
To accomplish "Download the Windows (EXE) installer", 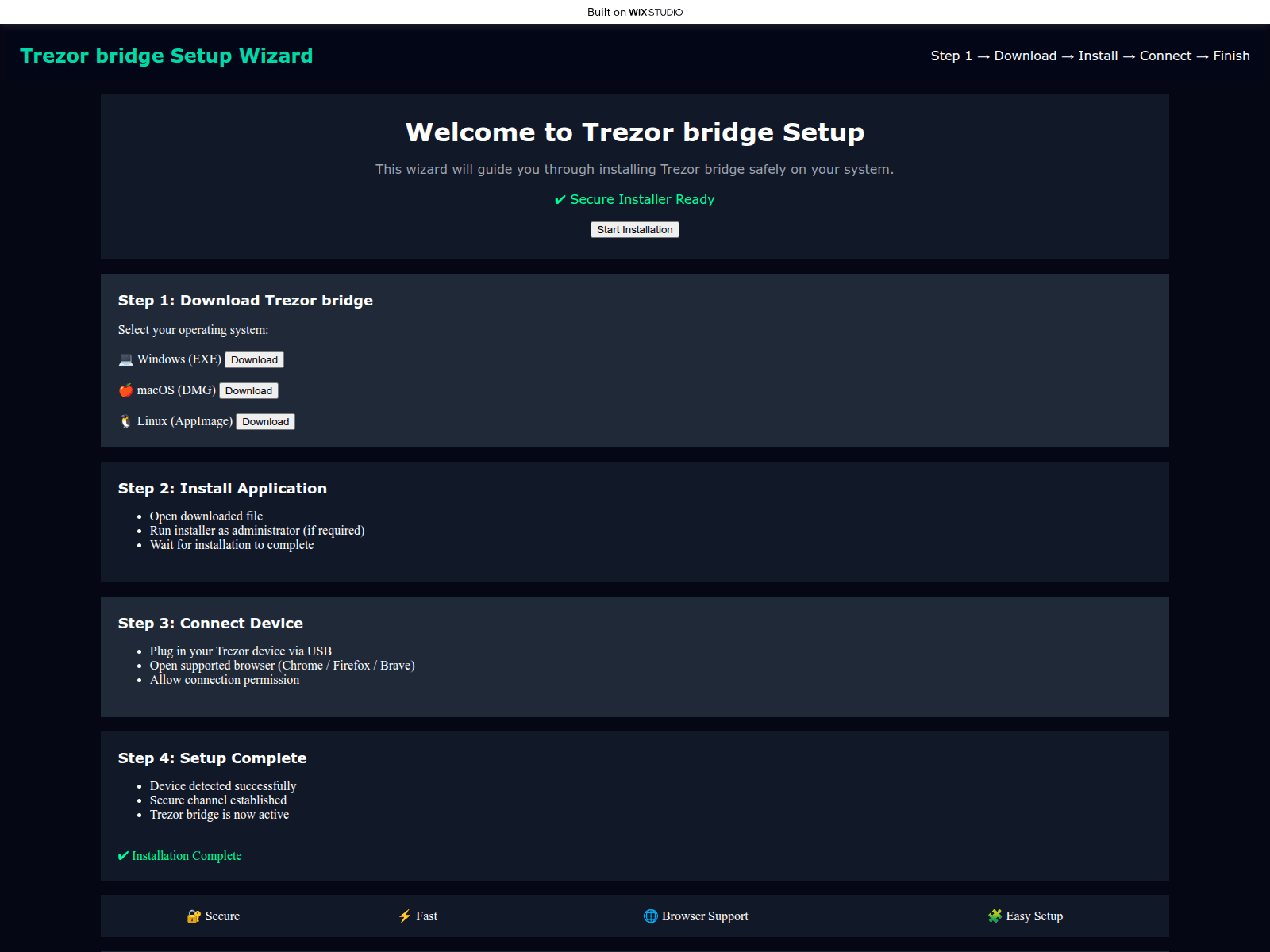I will (254, 359).
